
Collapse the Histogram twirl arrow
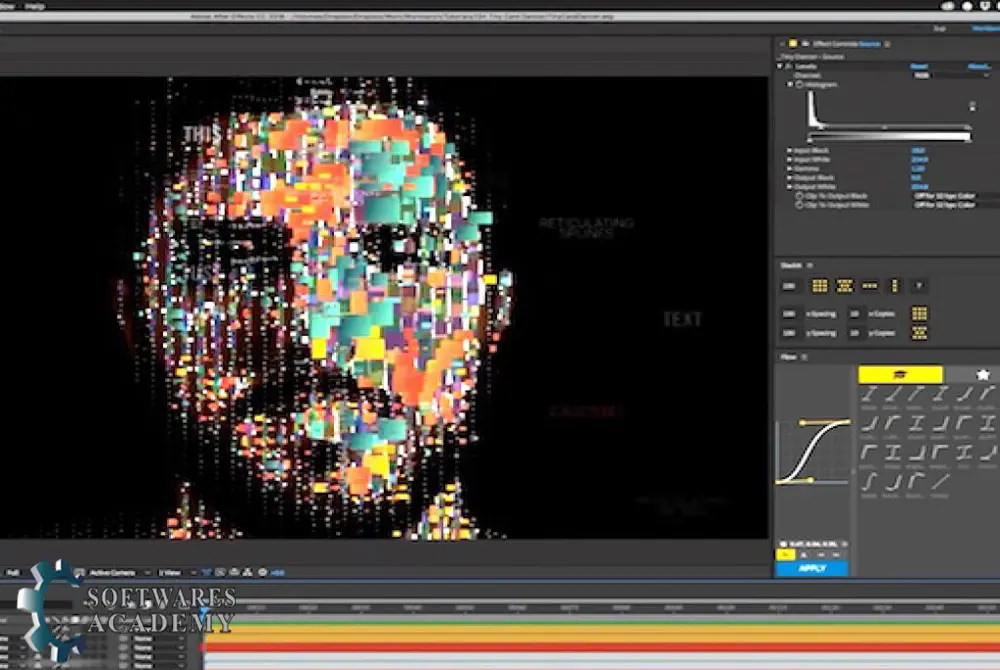click(790, 84)
